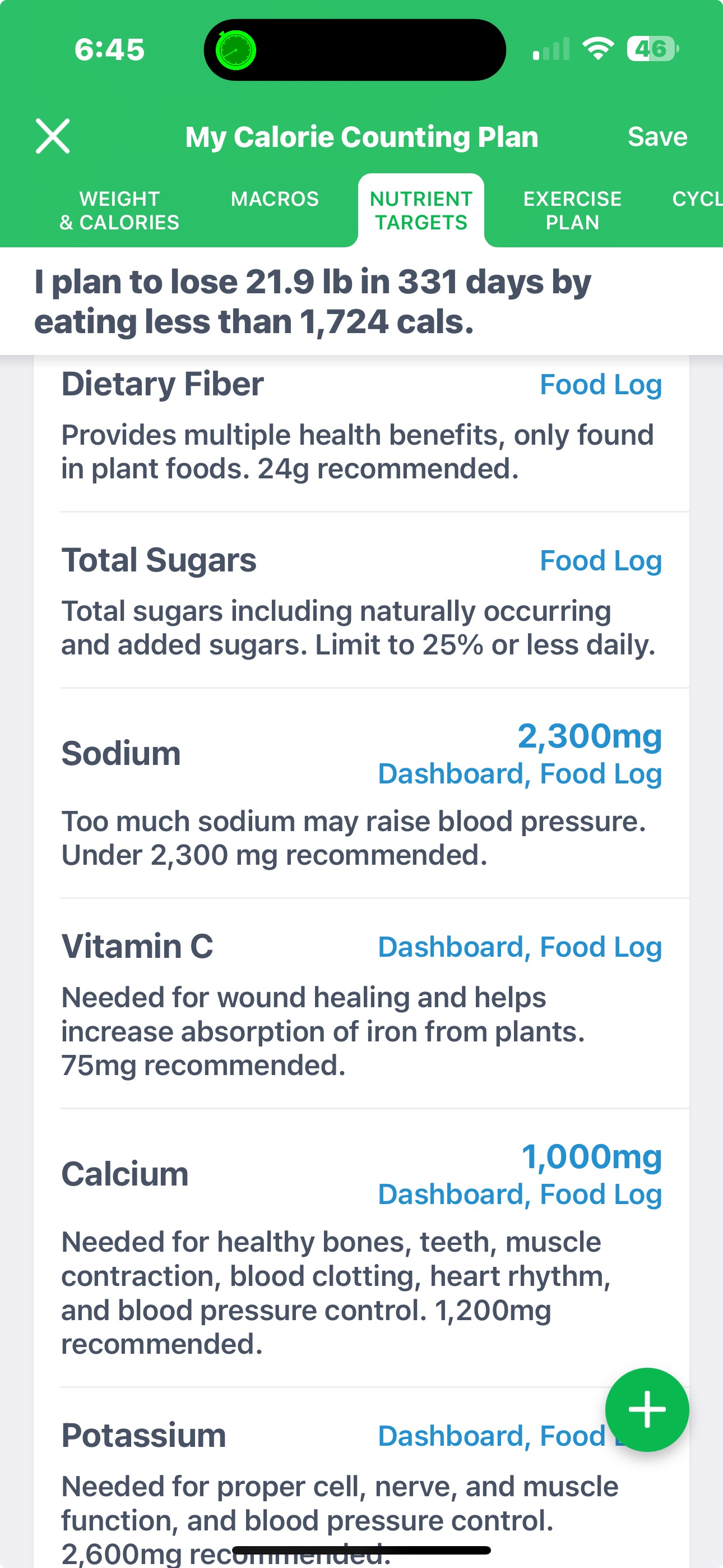Tap the green plus add button
Image resolution: width=723 pixels, height=1568 pixels.
coord(646,1409)
